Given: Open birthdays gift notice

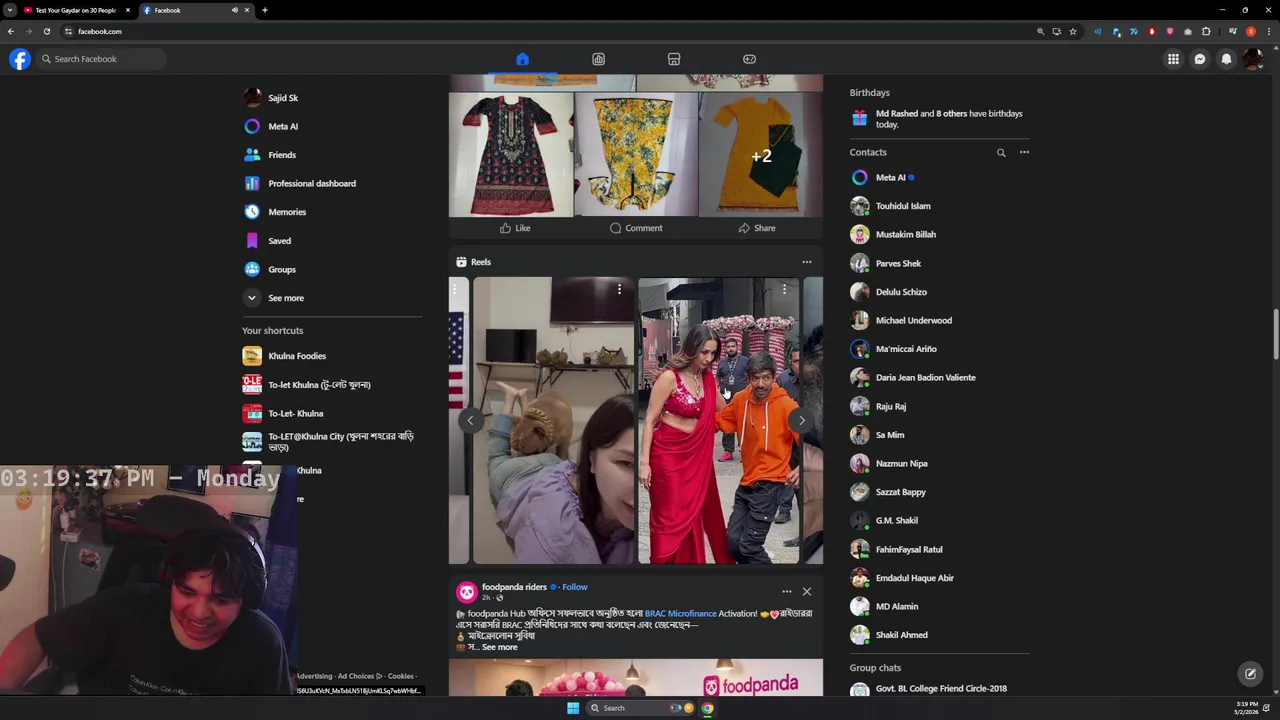Looking at the screenshot, I should [940, 119].
